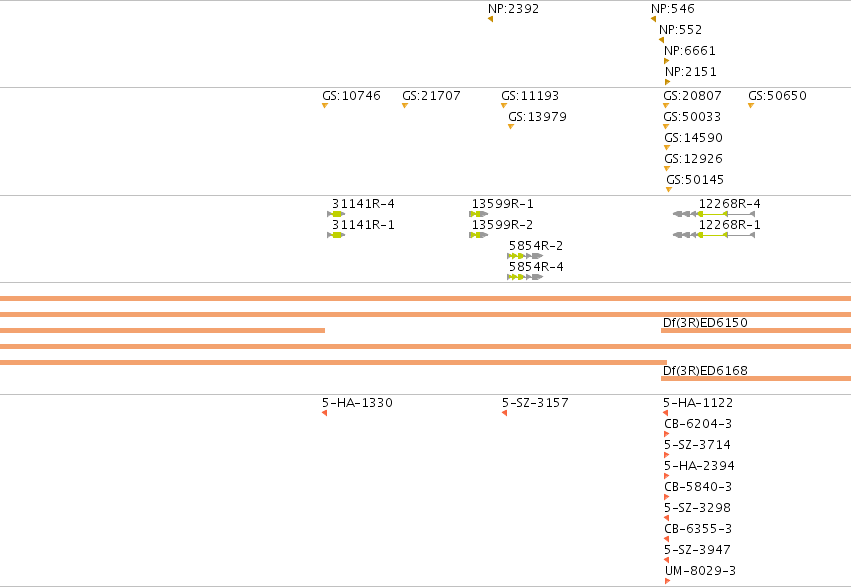Click the 13599R-1 gene glyph
The height and width of the screenshot is (587, 851).
(x=479, y=214)
